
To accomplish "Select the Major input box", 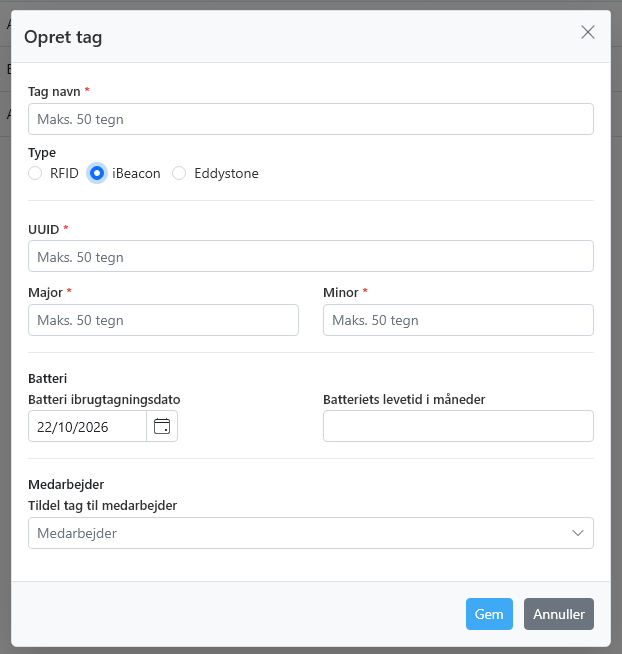I will (163, 320).
